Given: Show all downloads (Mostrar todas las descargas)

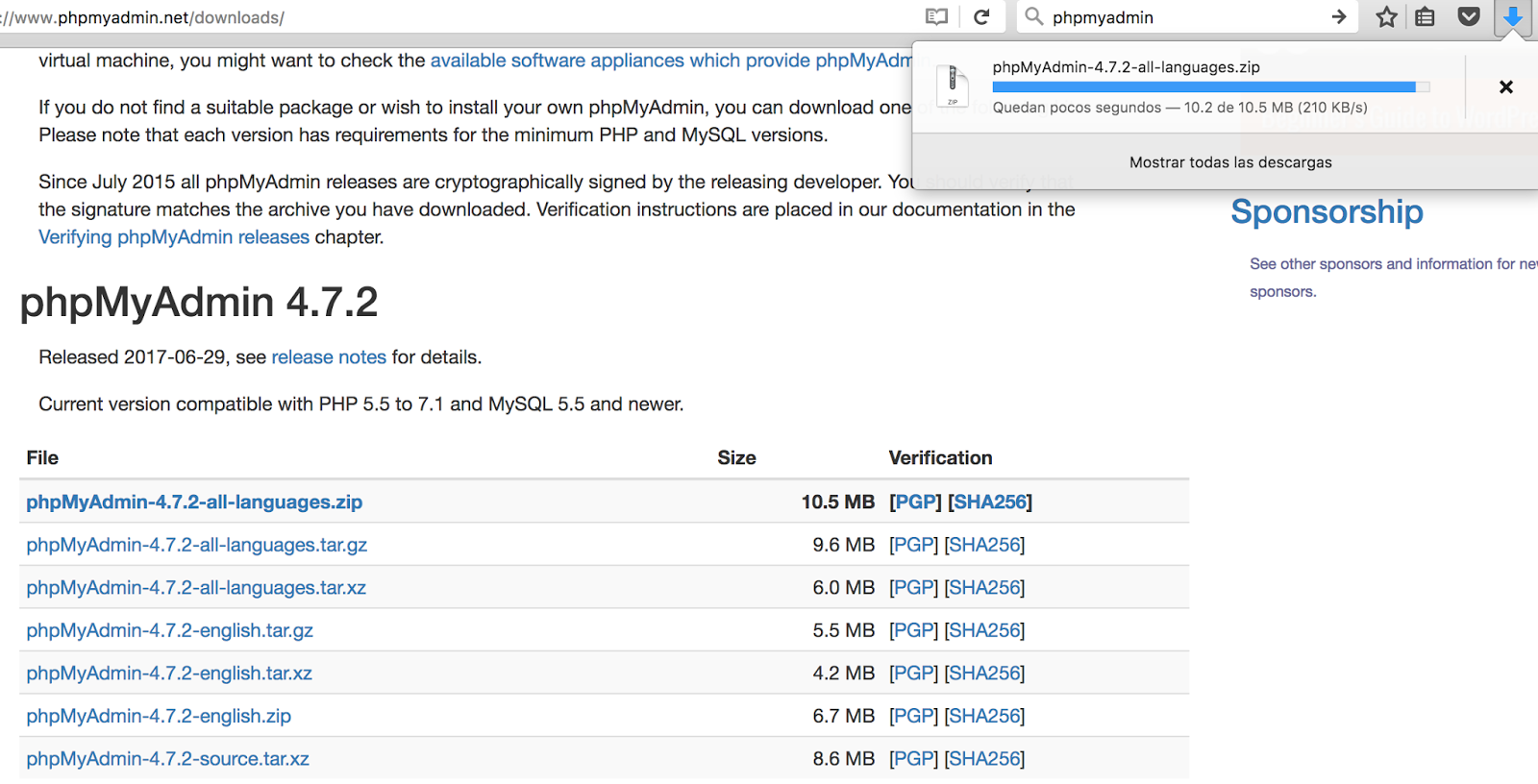Looking at the screenshot, I should (x=1230, y=162).
